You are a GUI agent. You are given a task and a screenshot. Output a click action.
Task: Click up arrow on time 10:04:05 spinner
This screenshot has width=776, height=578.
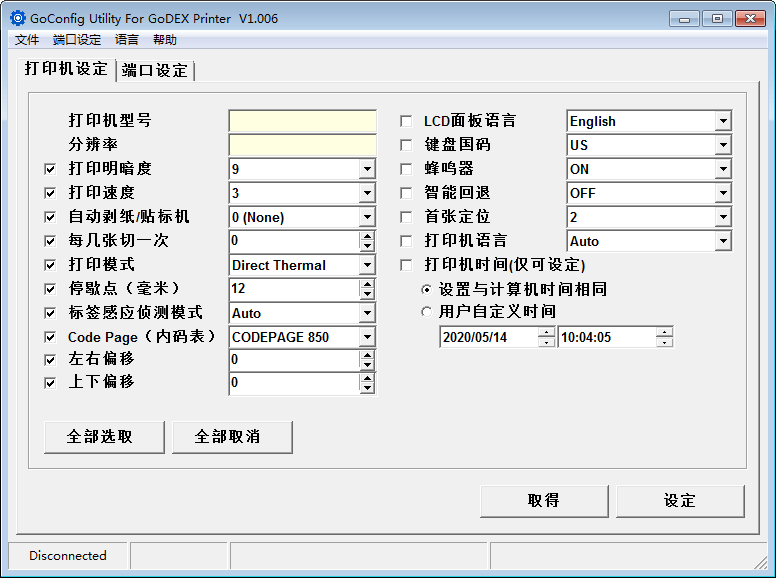[x=665, y=332]
